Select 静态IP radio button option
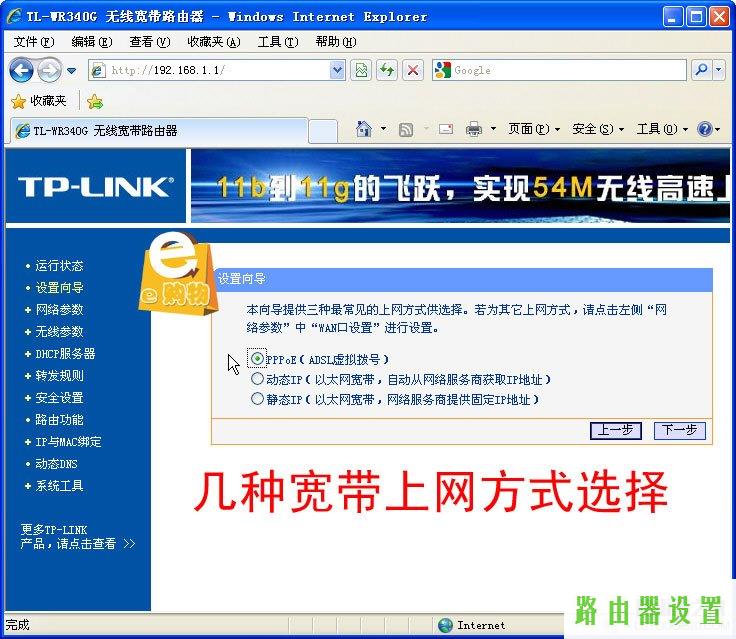Screen dimensions: 736x639 tap(257, 399)
